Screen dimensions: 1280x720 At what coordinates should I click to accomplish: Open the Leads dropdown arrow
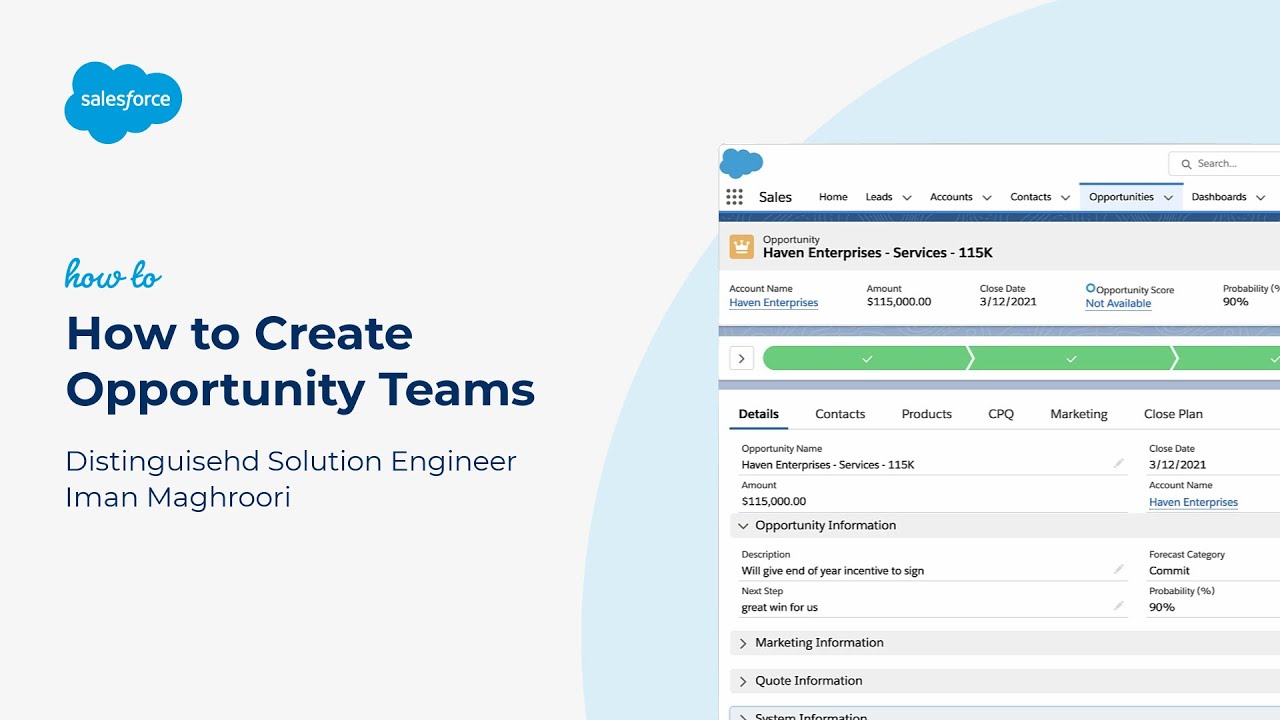point(907,198)
